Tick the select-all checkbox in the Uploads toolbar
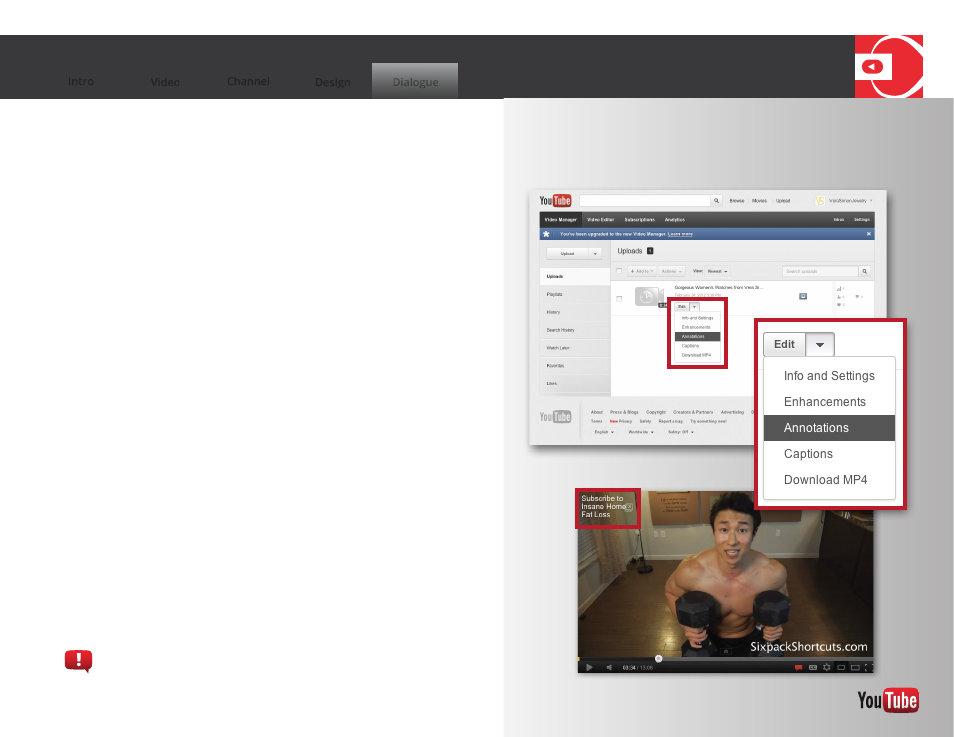 point(619,271)
